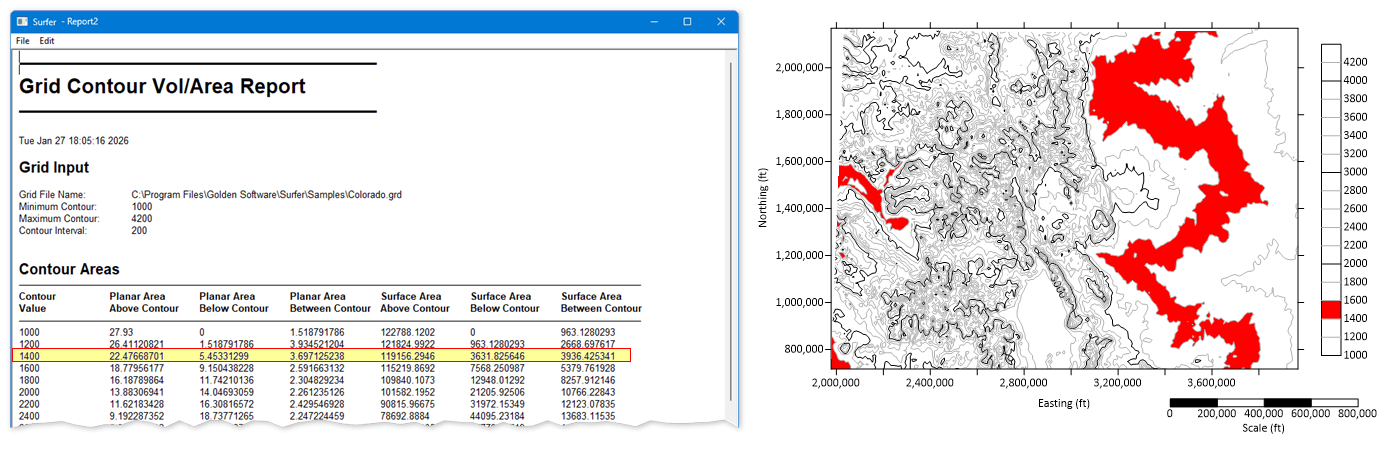Open the File menu

coord(23,41)
